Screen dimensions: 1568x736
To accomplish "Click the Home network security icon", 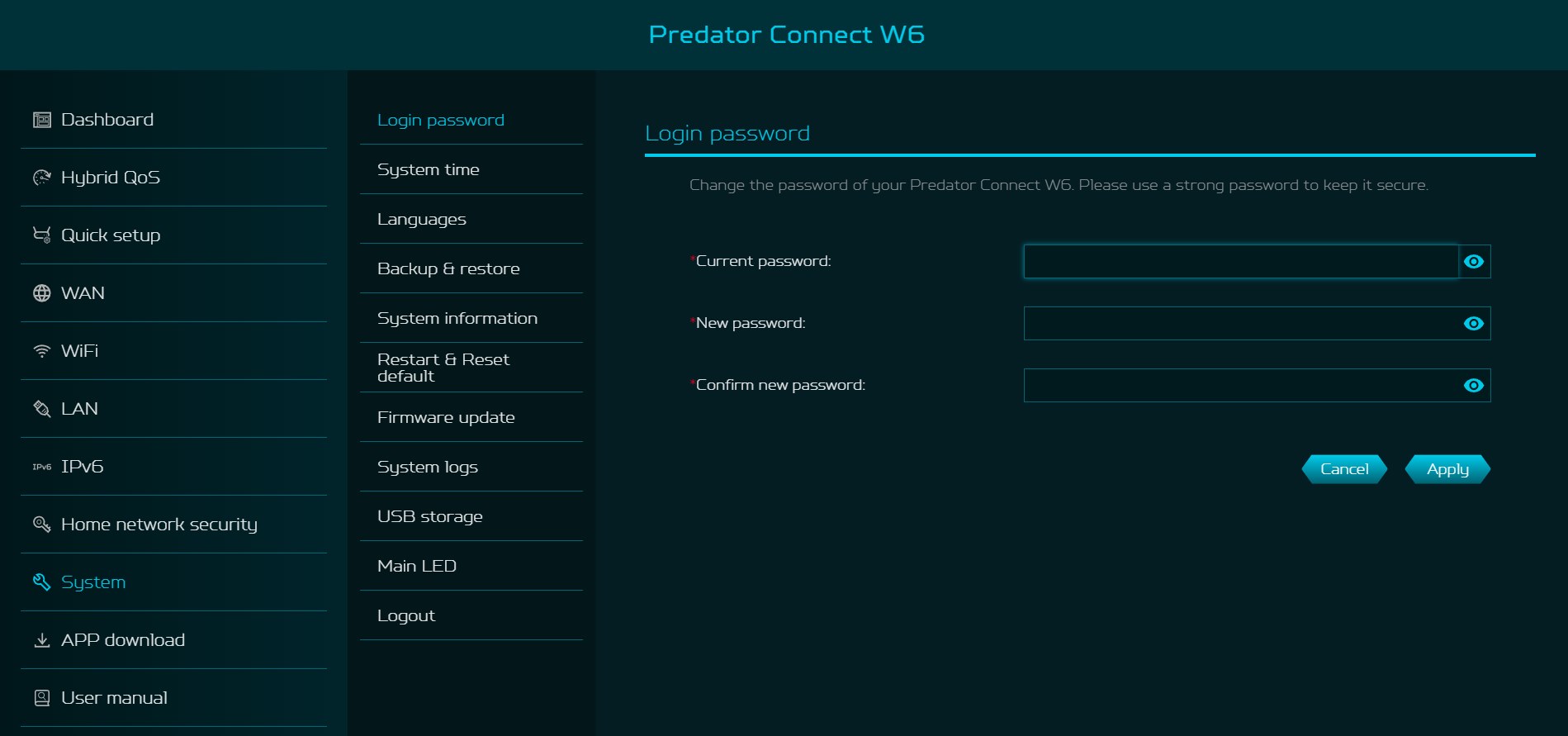I will click(x=41, y=525).
